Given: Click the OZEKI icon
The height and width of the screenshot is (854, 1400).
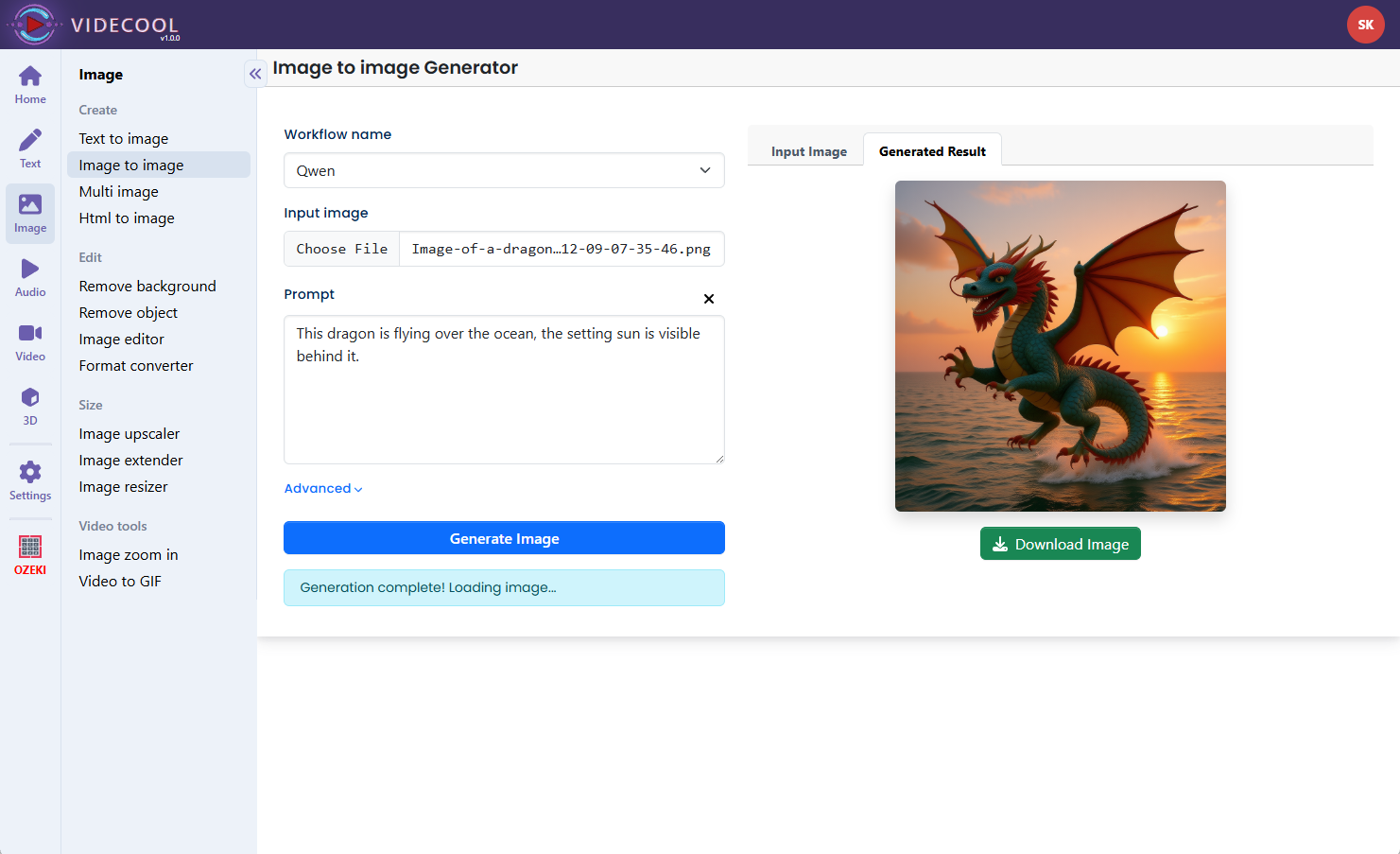Looking at the screenshot, I should [x=30, y=555].
